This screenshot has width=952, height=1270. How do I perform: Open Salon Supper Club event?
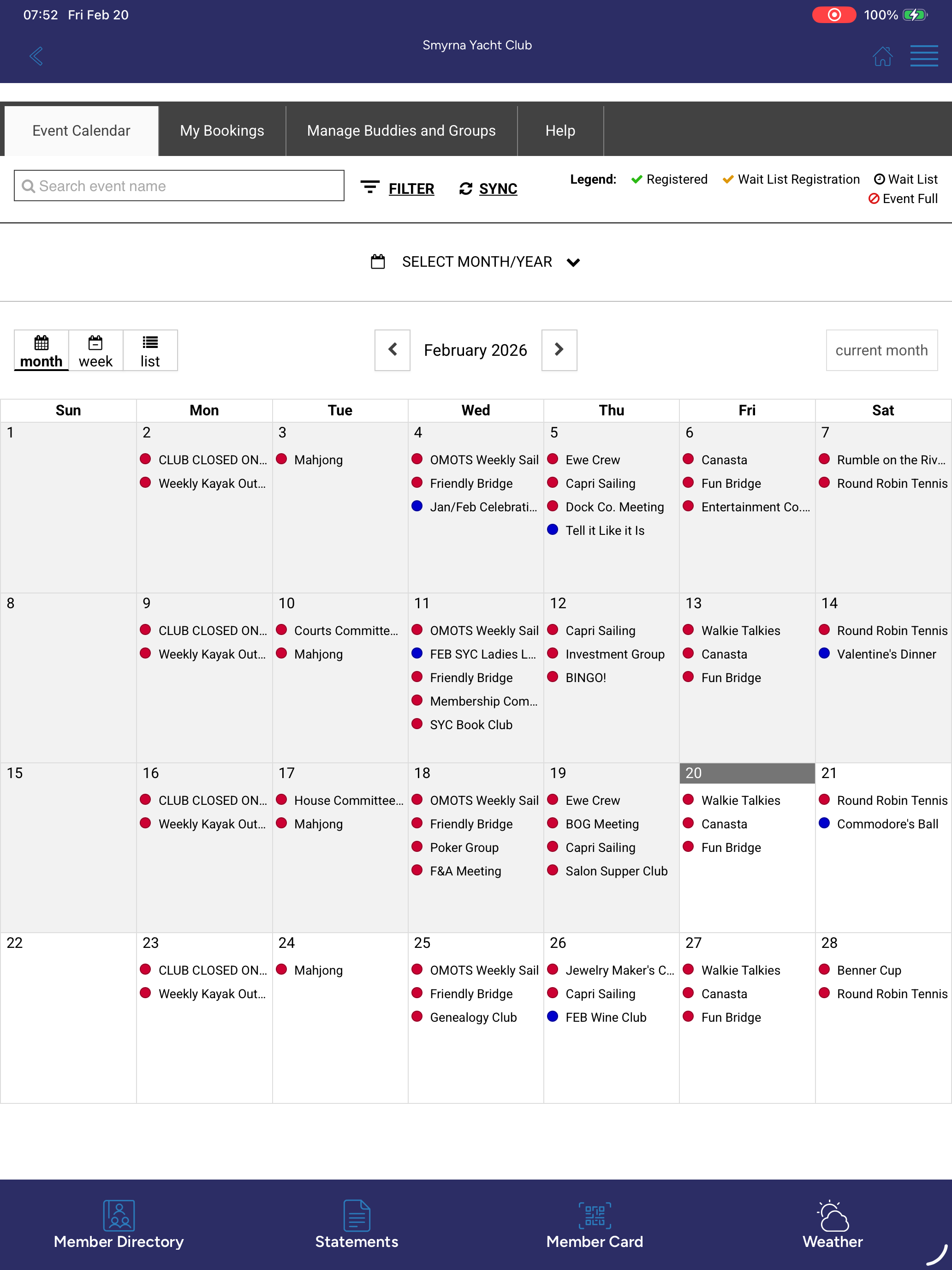[x=616, y=871]
